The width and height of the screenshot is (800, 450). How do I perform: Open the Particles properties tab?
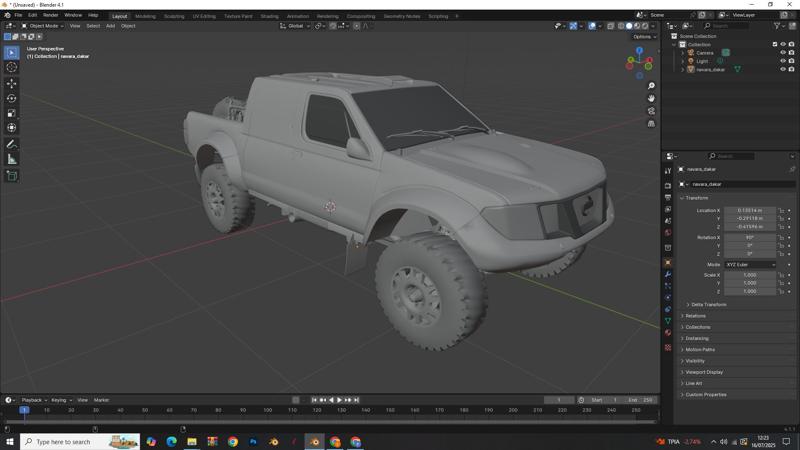coord(668,286)
